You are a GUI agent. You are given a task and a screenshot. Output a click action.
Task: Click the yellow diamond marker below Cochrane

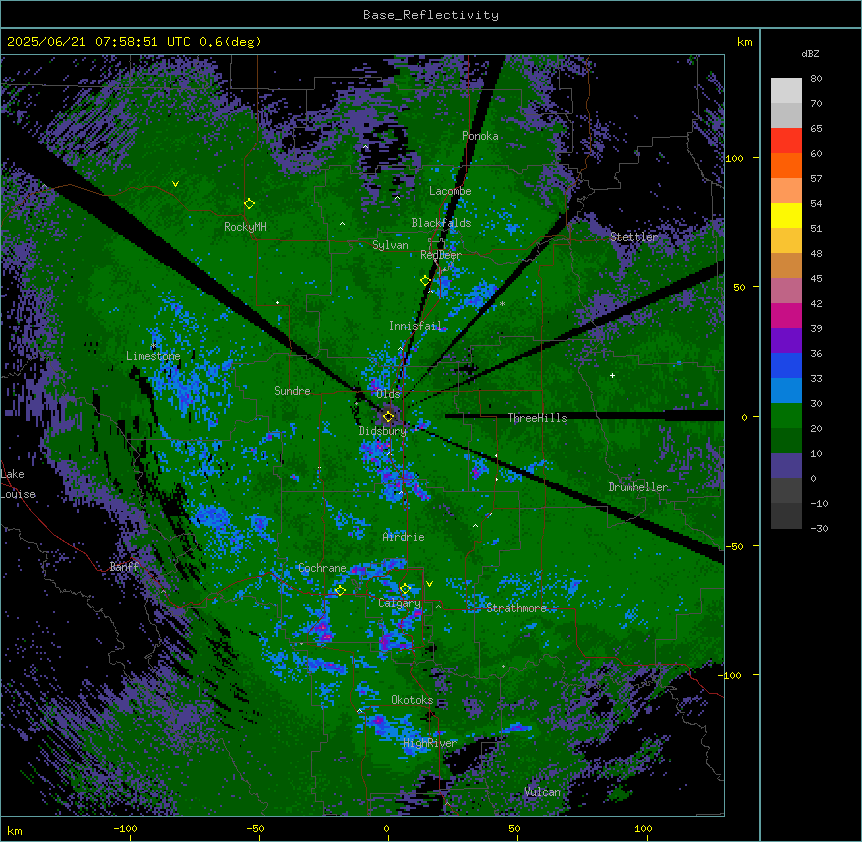point(340,591)
